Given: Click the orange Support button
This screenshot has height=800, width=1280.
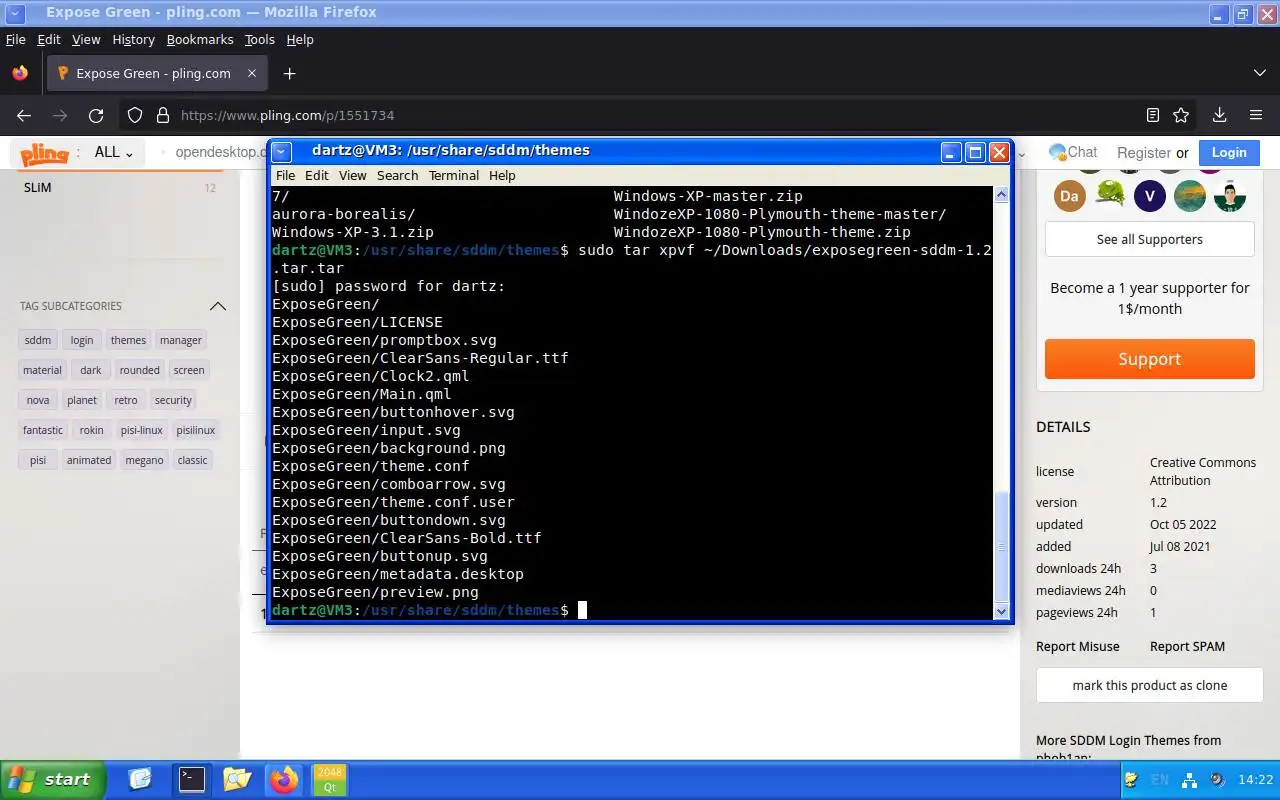Looking at the screenshot, I should (x=1150, y=359).
